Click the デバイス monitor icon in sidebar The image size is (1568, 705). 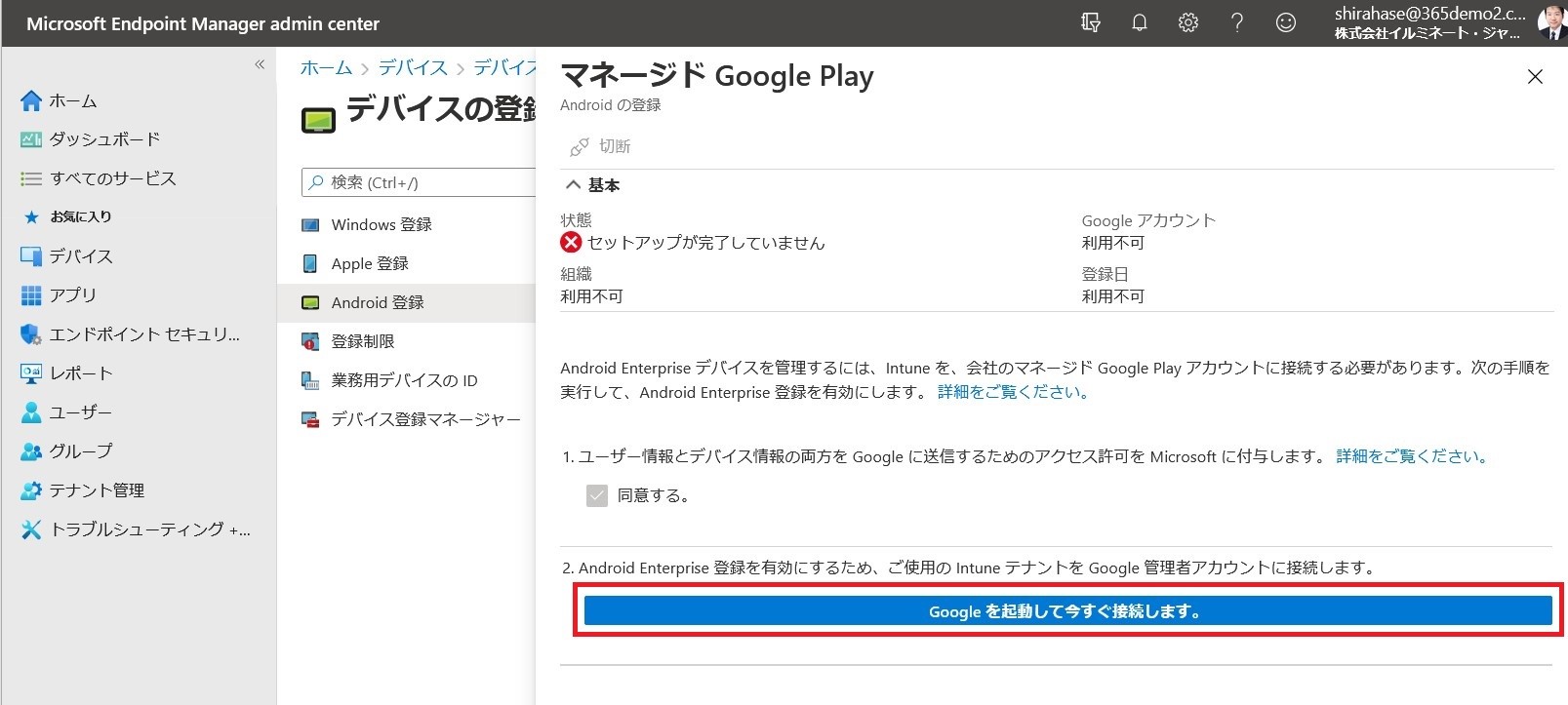point(31,256)
